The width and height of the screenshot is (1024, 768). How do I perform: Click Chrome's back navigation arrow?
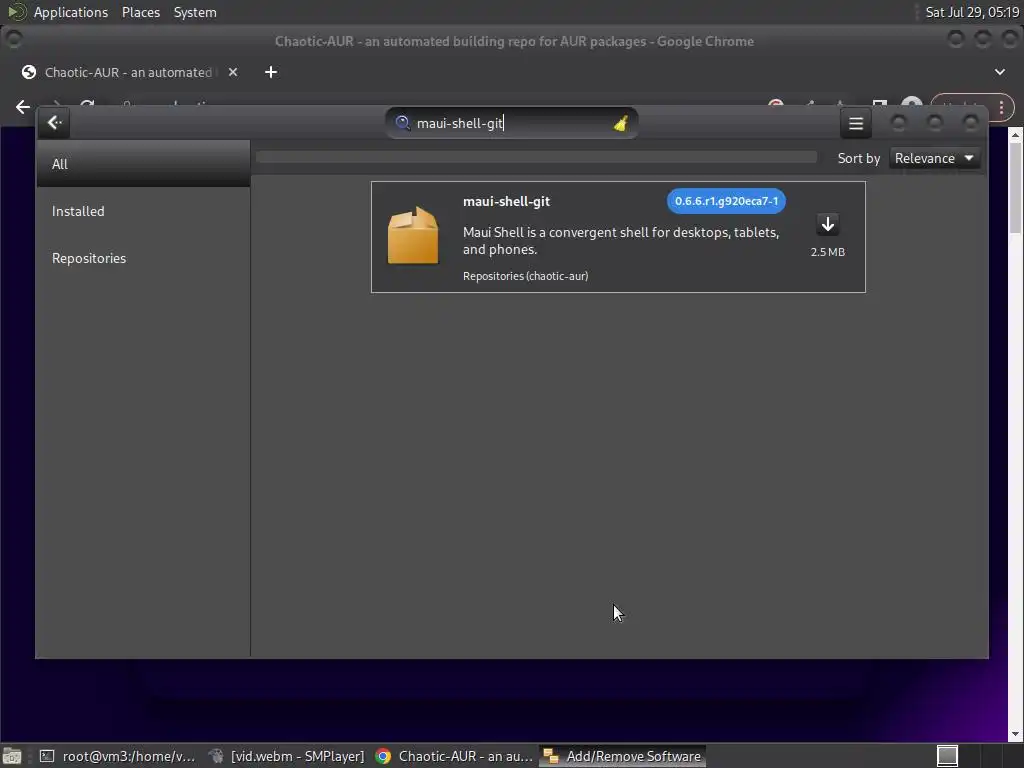(23, 107)
